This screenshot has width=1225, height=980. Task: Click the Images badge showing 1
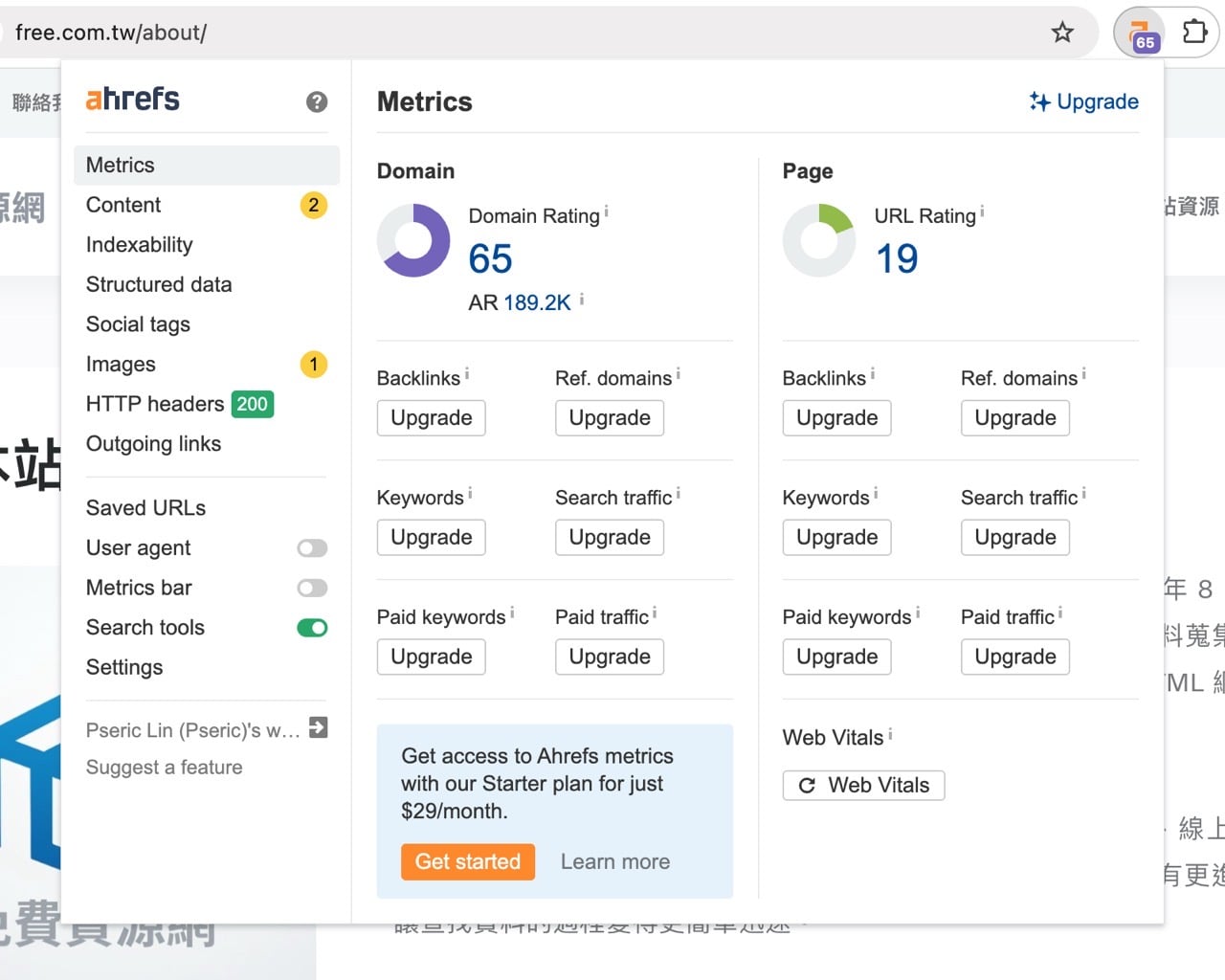[314, 364]
